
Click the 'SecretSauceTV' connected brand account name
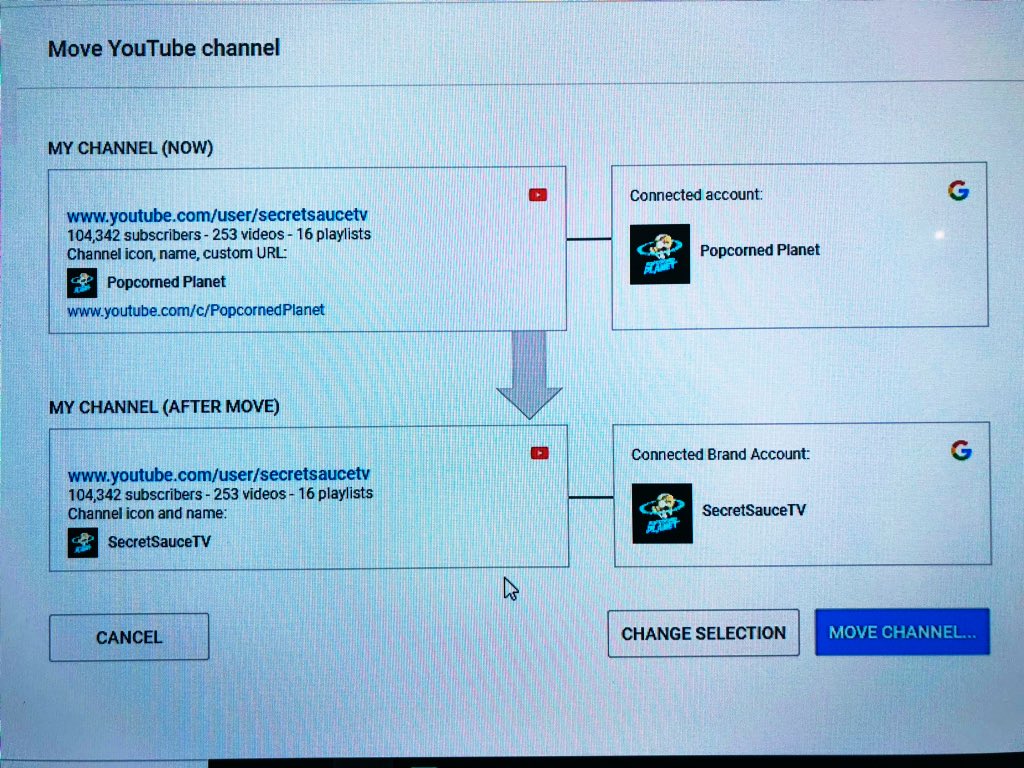754,510
